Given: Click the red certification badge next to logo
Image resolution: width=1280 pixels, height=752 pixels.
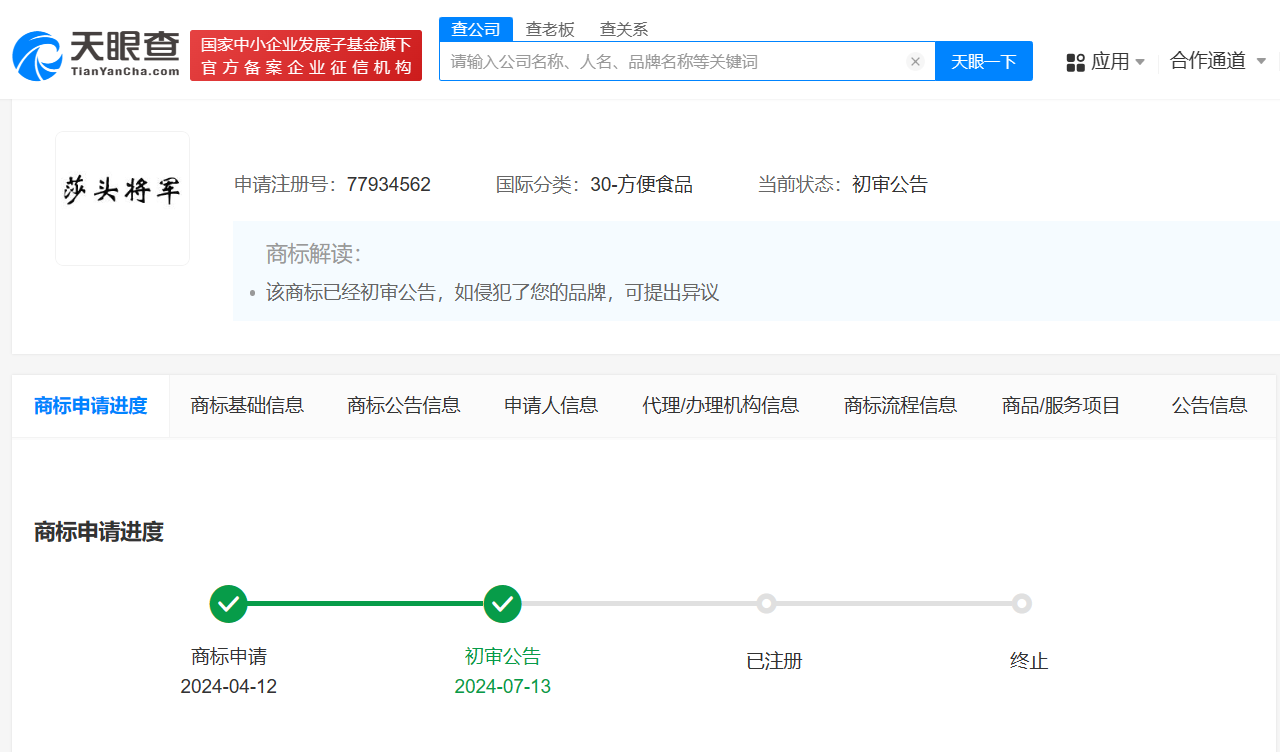Looking at the screenshot, I should coord(305,55).
